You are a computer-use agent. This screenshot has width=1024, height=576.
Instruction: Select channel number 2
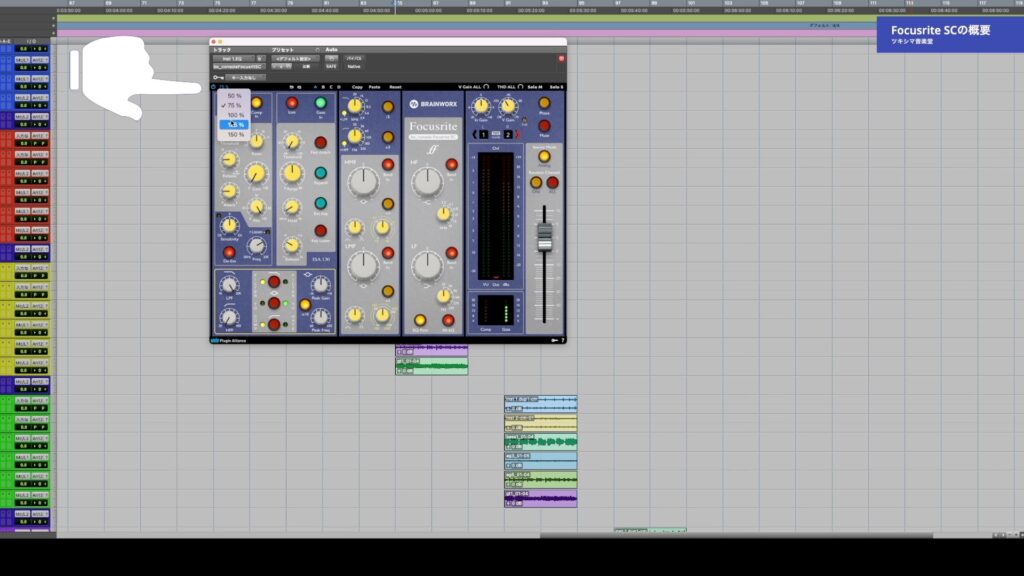click(x=507, y=135)
